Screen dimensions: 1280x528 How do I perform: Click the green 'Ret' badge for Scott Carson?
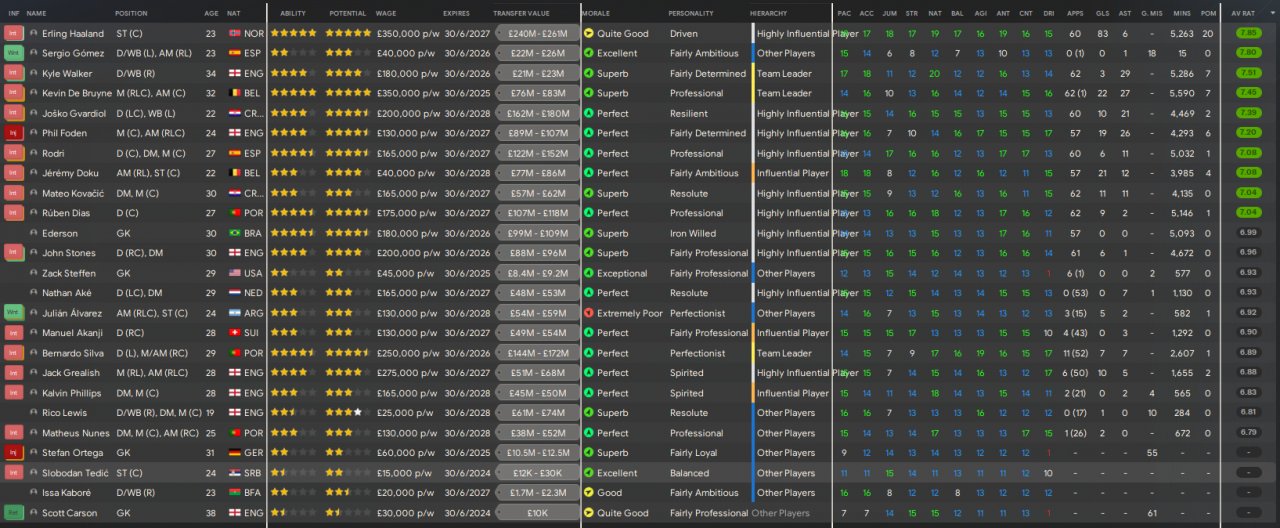point(14,513)
